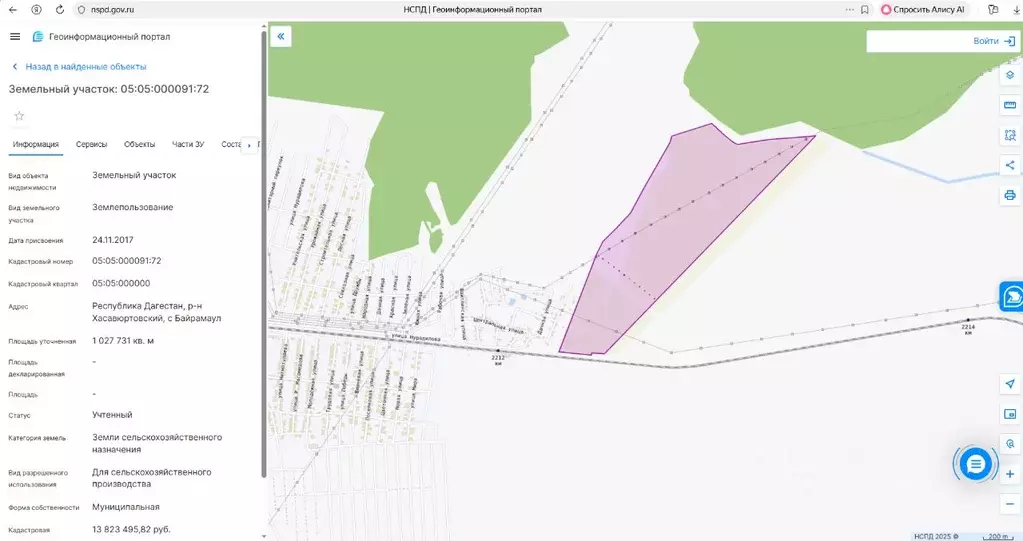Open the map layers panel
Screen dimensions: 1023x541
(1009, 75)
